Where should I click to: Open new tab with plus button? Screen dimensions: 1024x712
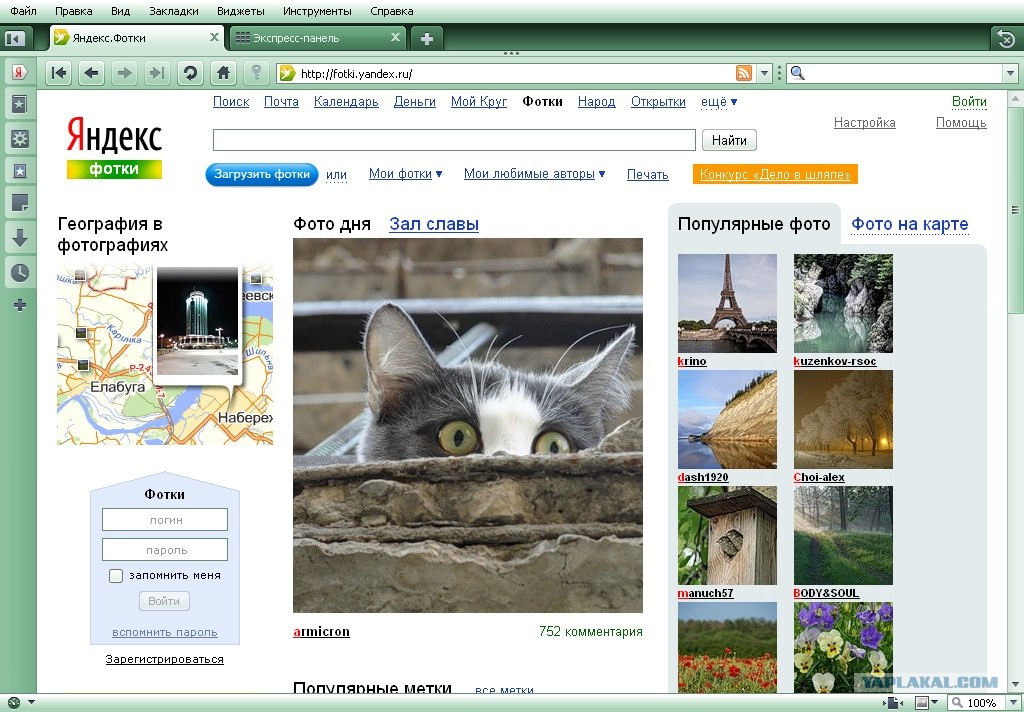[427, 39]
